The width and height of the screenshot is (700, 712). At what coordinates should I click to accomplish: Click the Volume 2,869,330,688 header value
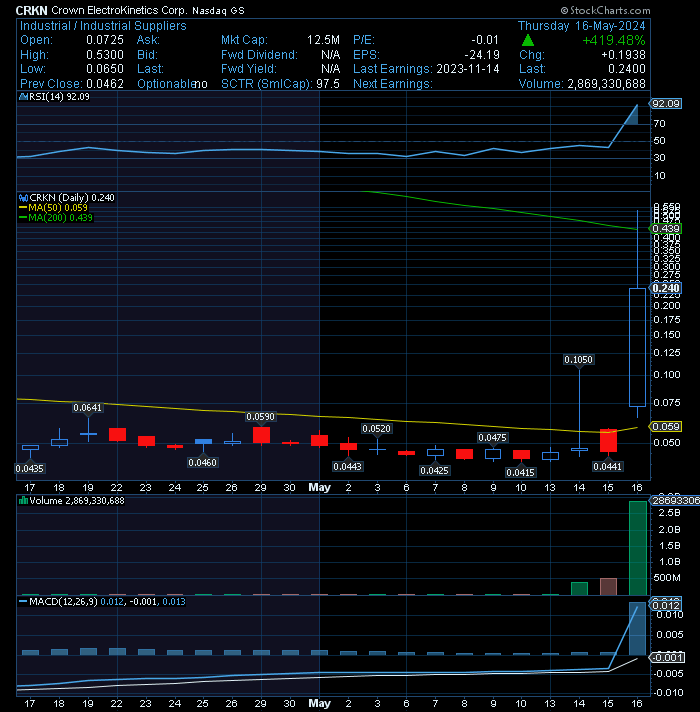pyautogui.click(x=606, y=84)
